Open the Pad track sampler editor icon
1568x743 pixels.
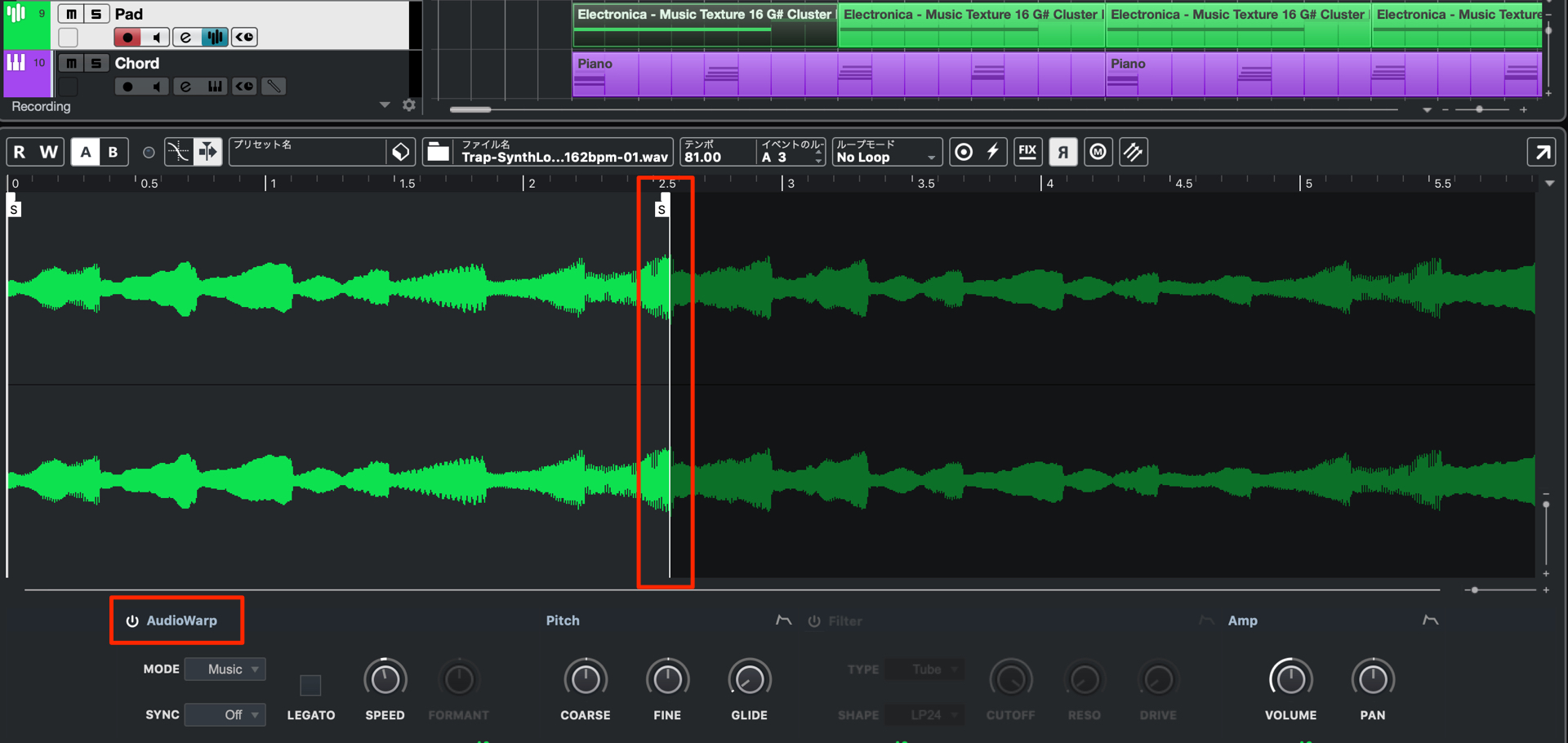tap(215, 37)
